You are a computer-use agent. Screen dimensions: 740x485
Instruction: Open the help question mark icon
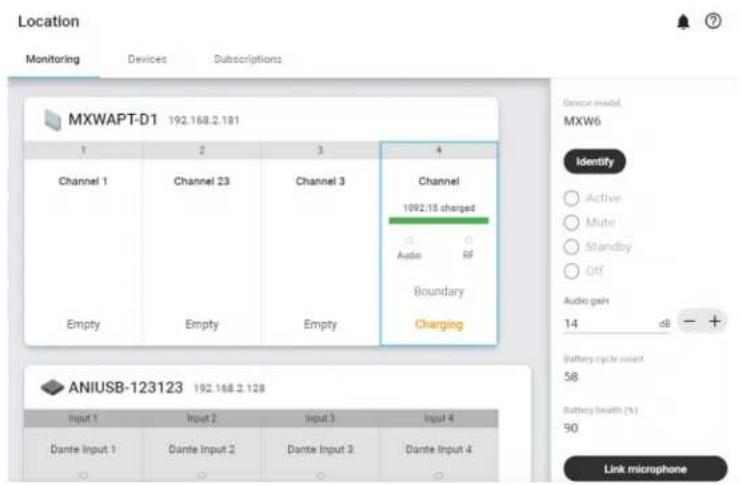713,21
